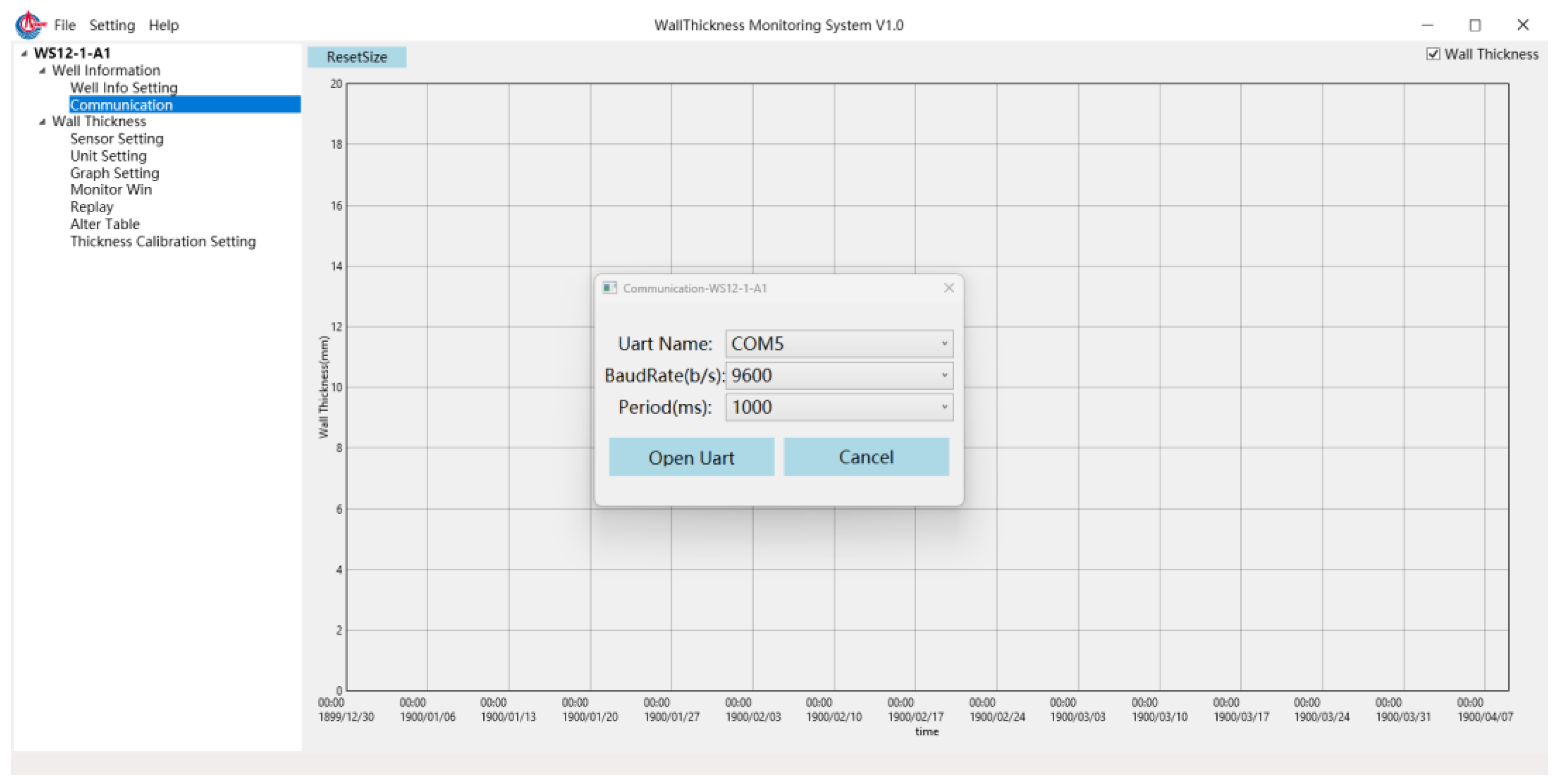Maximize the application window
The image size is (1560, 784).
pyautogui.click(x=1475, y=25)
